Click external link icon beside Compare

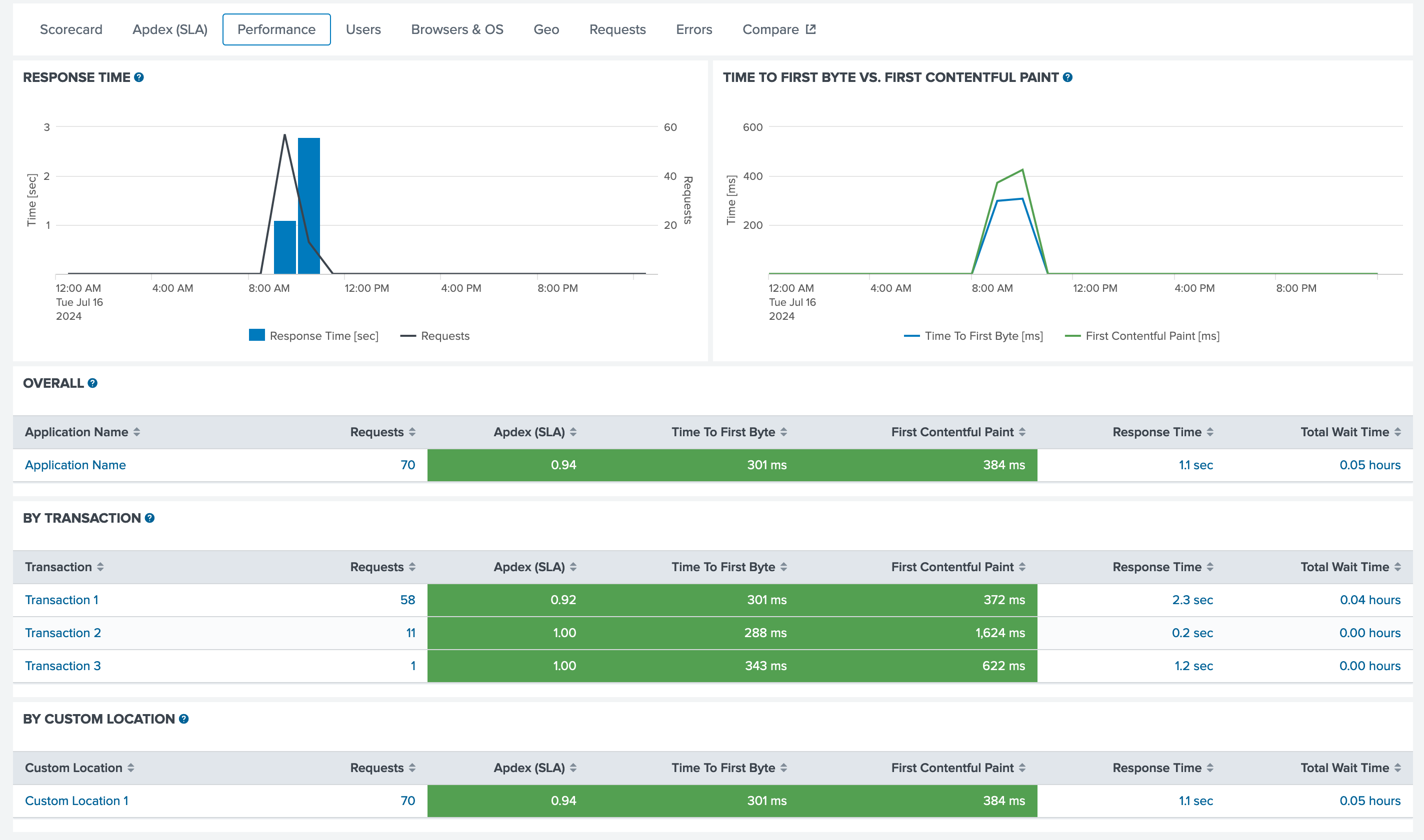click(x=811, y=29)
